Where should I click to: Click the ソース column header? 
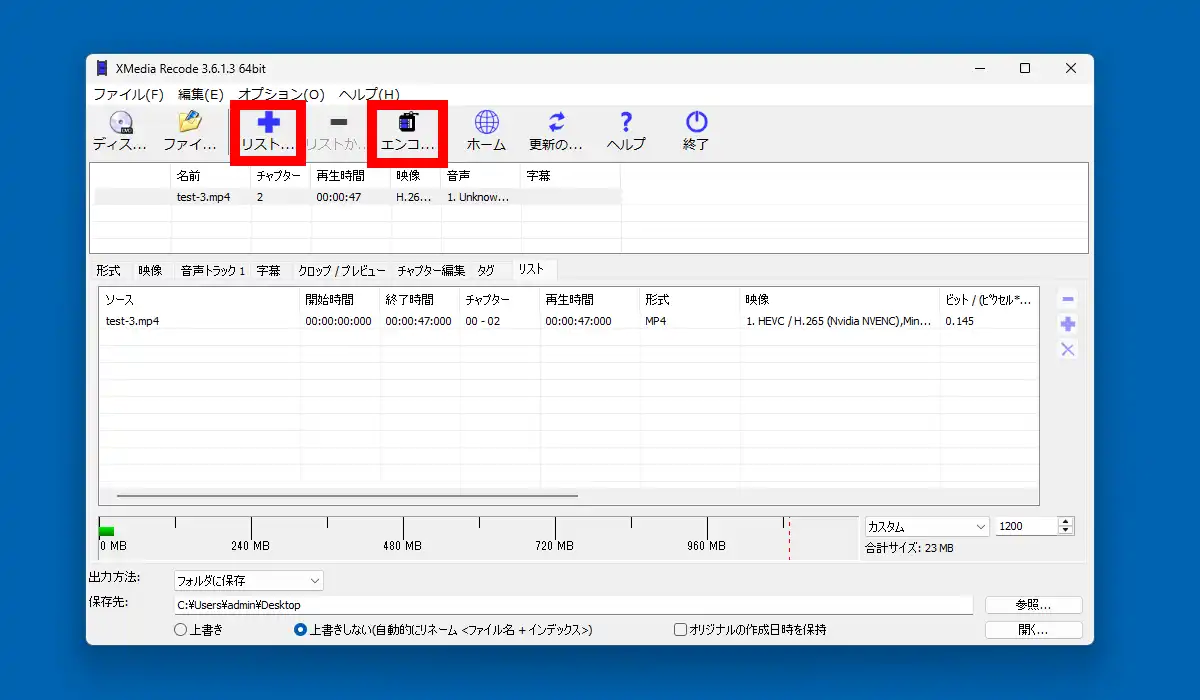pos(199,299)
